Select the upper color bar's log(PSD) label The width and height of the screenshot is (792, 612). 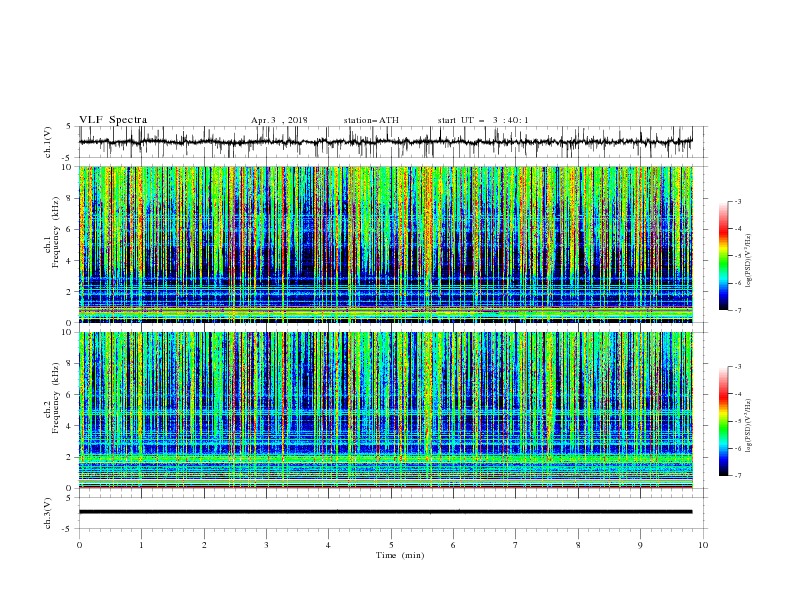749,261
